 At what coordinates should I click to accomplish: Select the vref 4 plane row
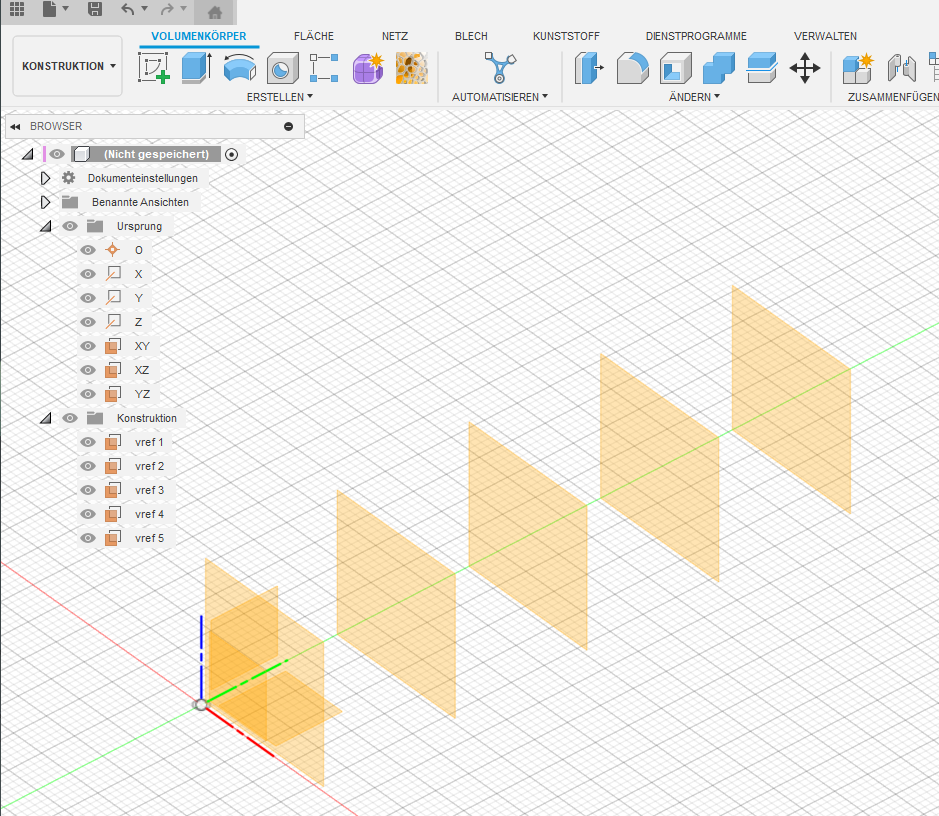tap(127, 514)
